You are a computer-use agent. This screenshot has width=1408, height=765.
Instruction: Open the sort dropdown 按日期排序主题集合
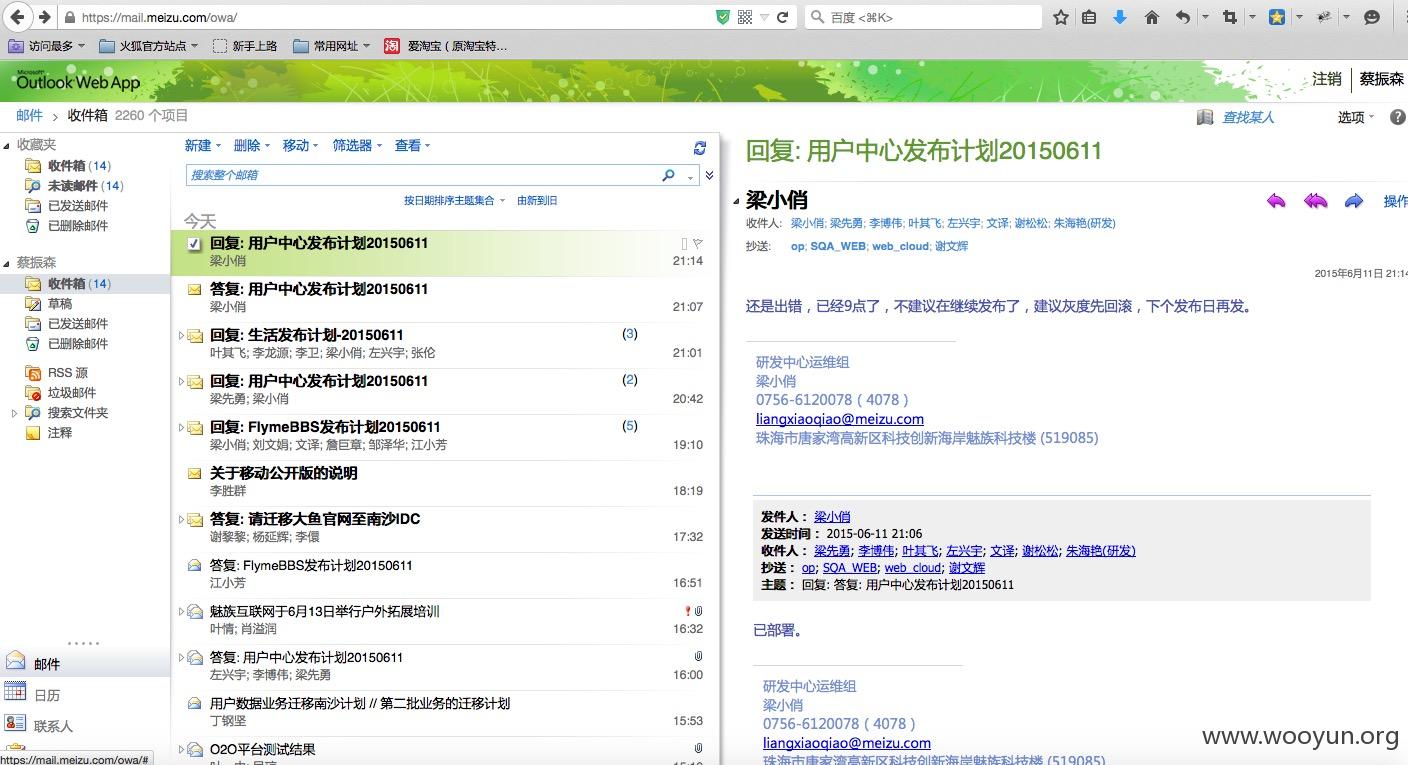coord(455,200)
